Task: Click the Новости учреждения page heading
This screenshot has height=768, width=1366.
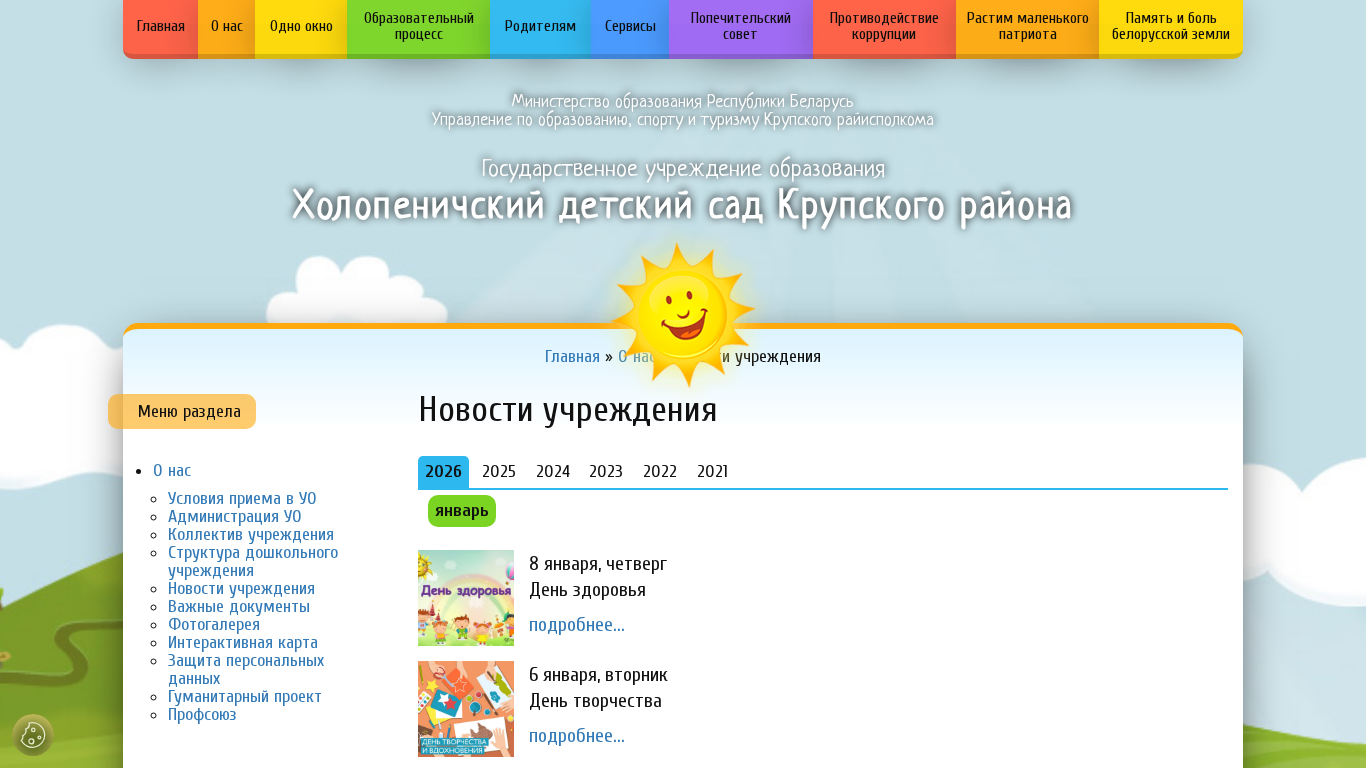Action: point(568,410)
